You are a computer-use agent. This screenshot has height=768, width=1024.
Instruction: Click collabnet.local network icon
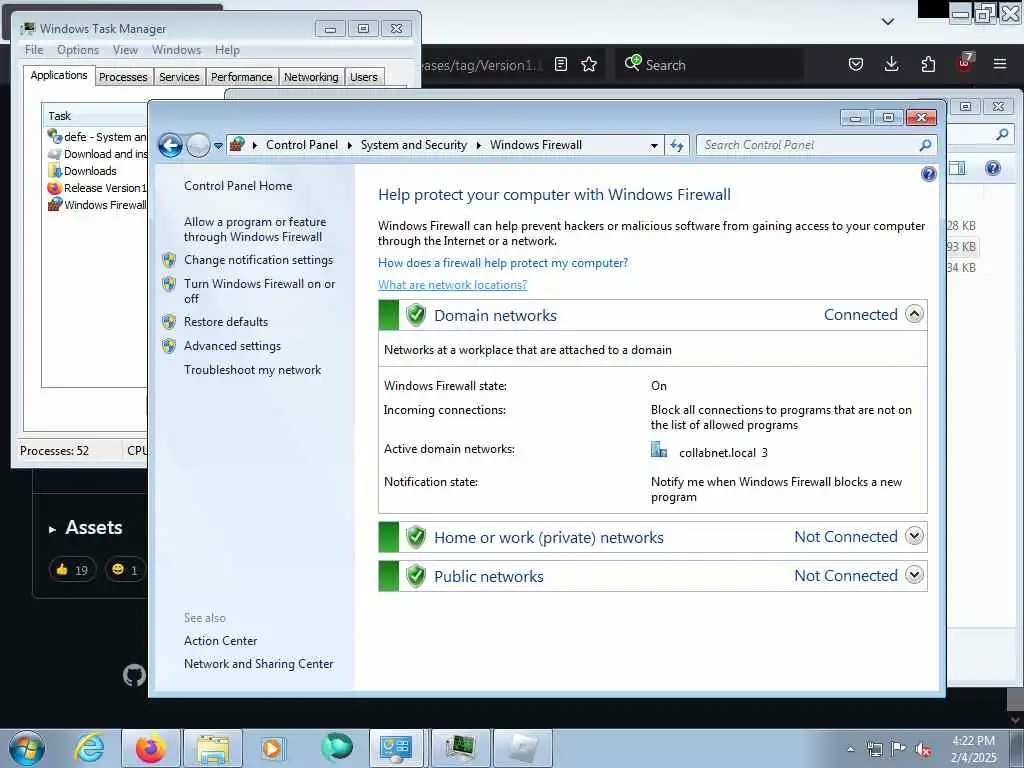tap(659, 449)
